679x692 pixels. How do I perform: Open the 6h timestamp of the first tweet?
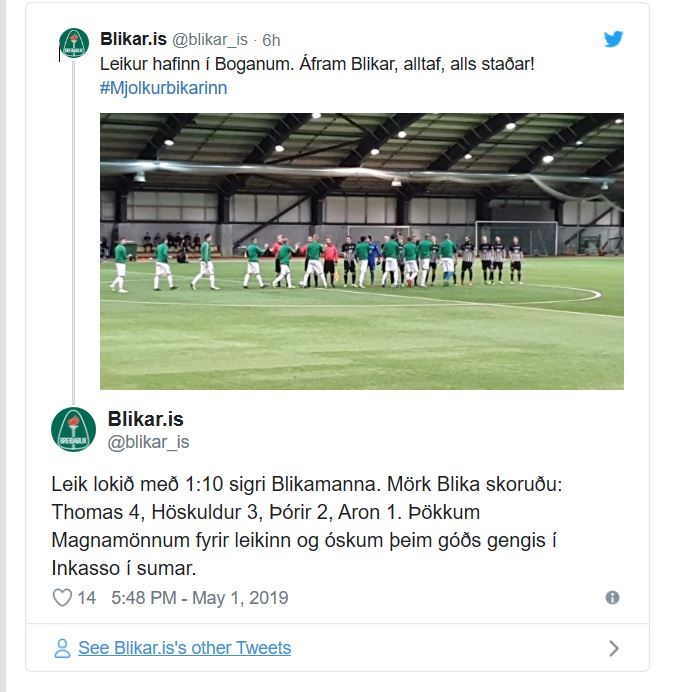point(271,40)
